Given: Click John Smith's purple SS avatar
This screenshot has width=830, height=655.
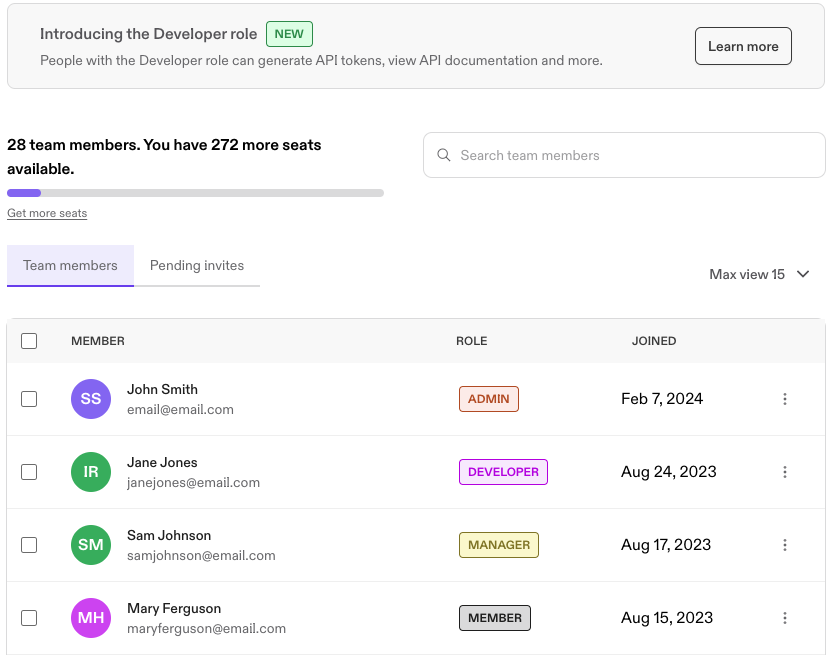Looking at the screenshot, I should click(91, 399).
